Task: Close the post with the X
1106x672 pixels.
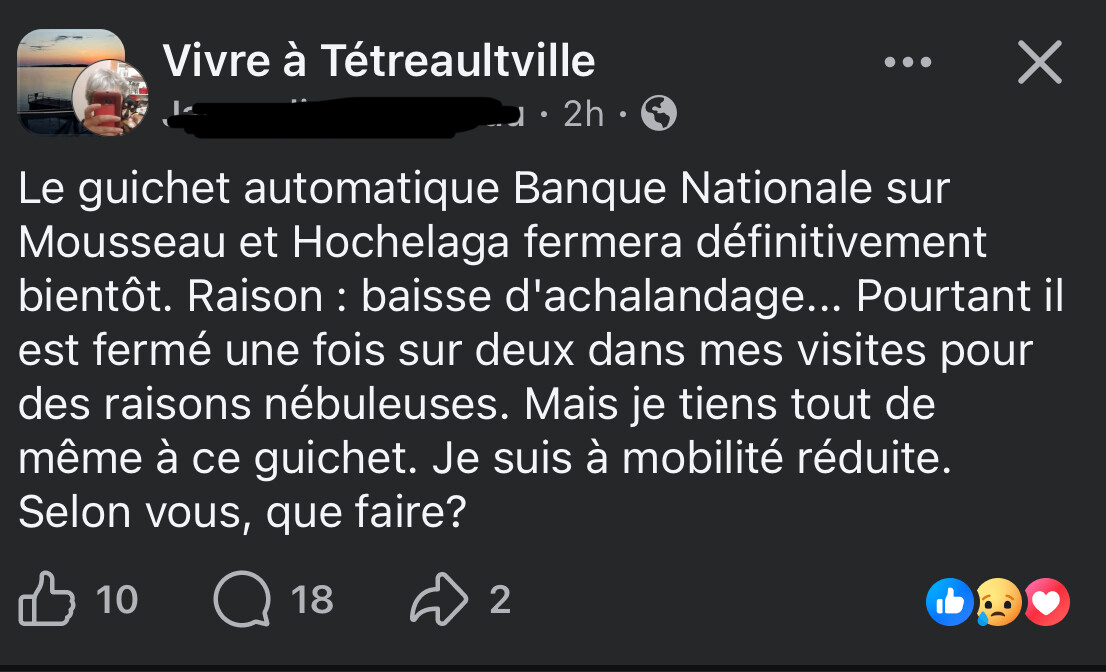Action: (1040, 64)
